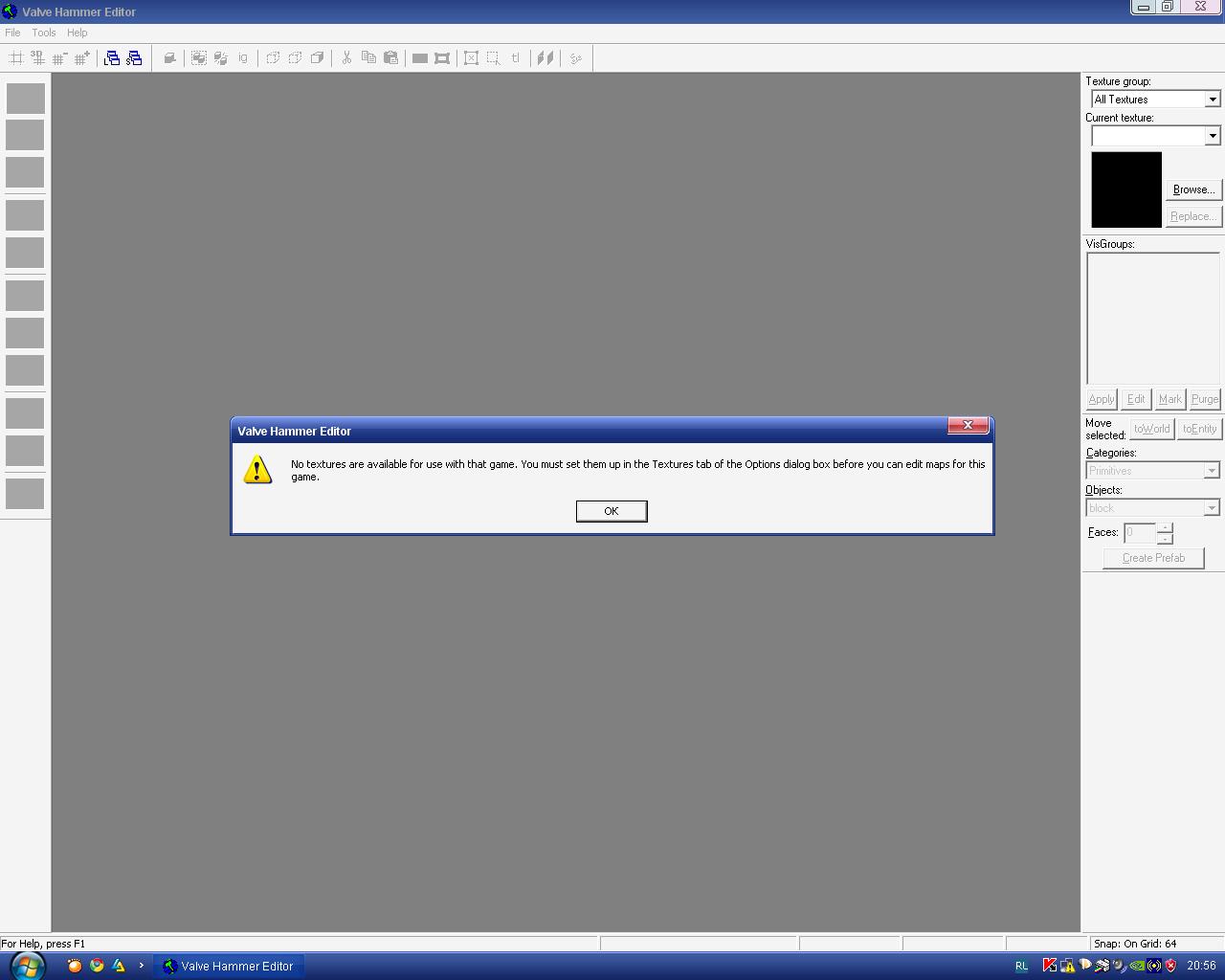Click the hide unselected objects icon
The height and width of the screenshot is (980, 1225).
[295, 58]
